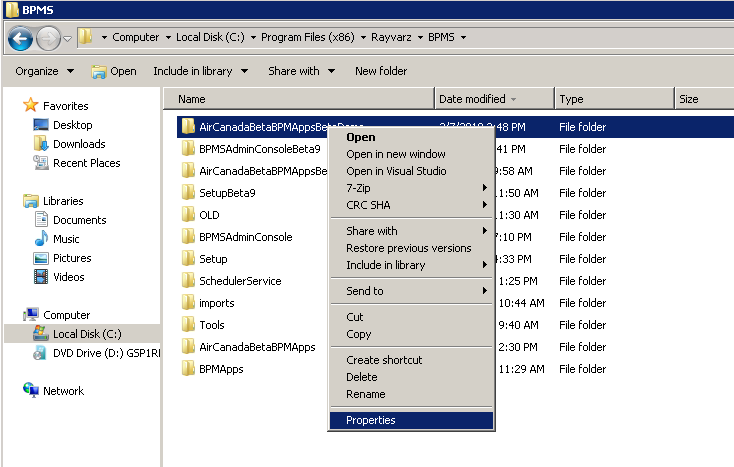Choose Properties from the context menu
Image resolution: width=734 pixels, height=467 pixels.
pos(371,420)
